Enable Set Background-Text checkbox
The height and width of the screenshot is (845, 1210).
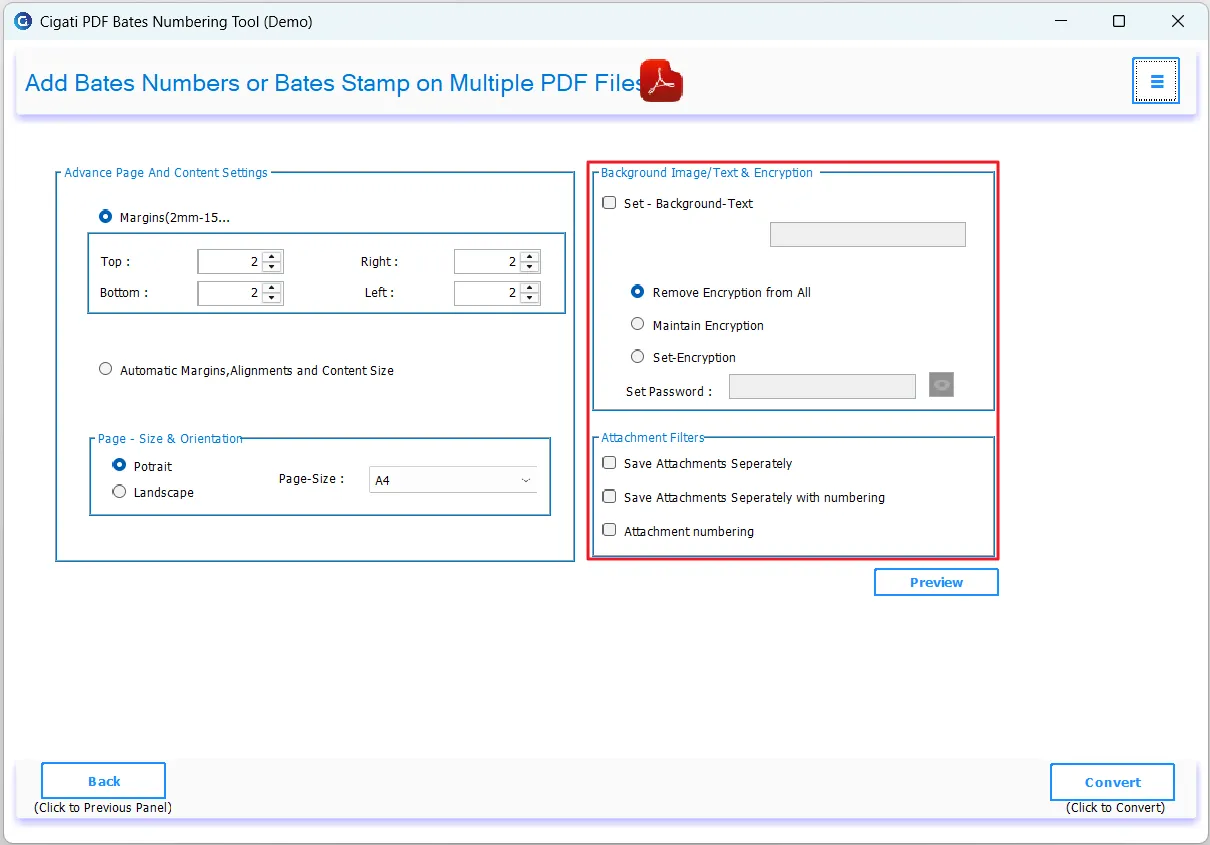click(x=609, y=203)
